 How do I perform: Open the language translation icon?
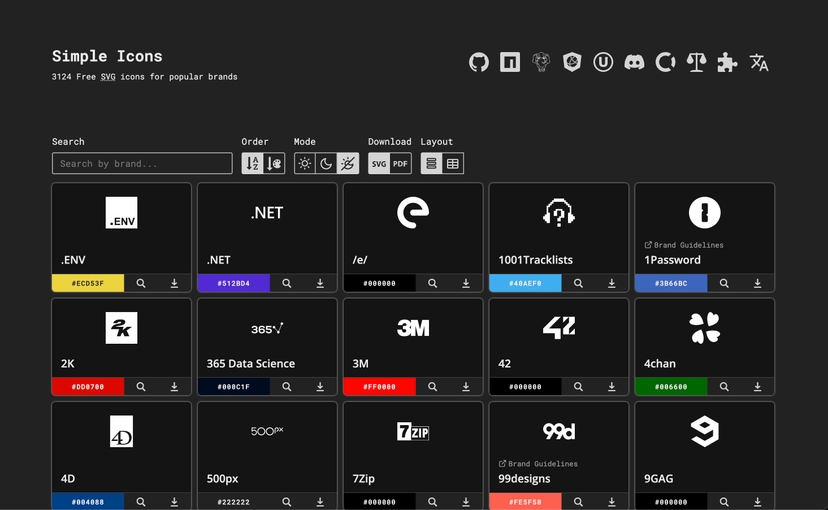point(759,63)
